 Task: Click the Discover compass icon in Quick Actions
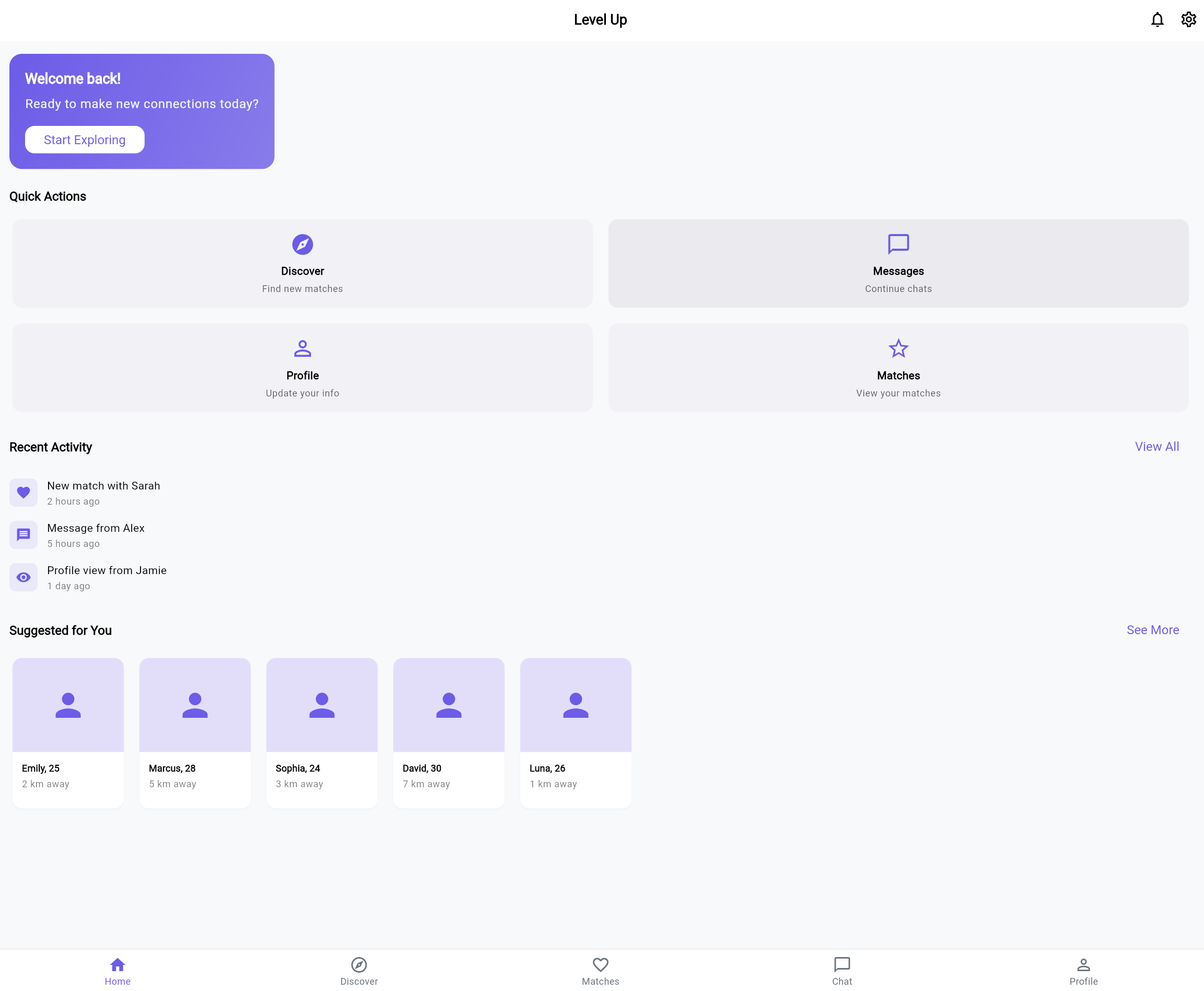point(302,244)
